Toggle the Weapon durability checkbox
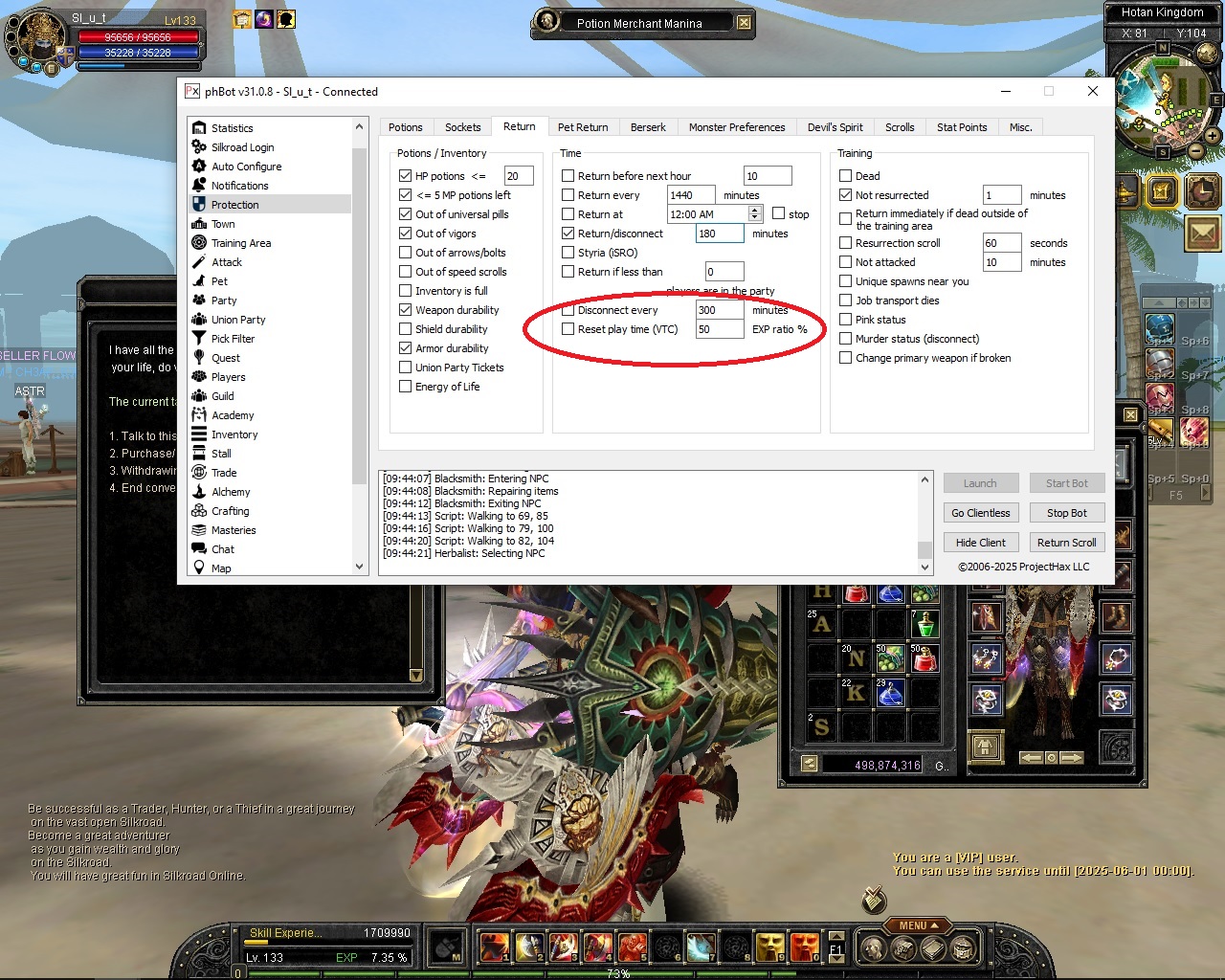The image size is (1225, 980). click(x=406, y=310)
